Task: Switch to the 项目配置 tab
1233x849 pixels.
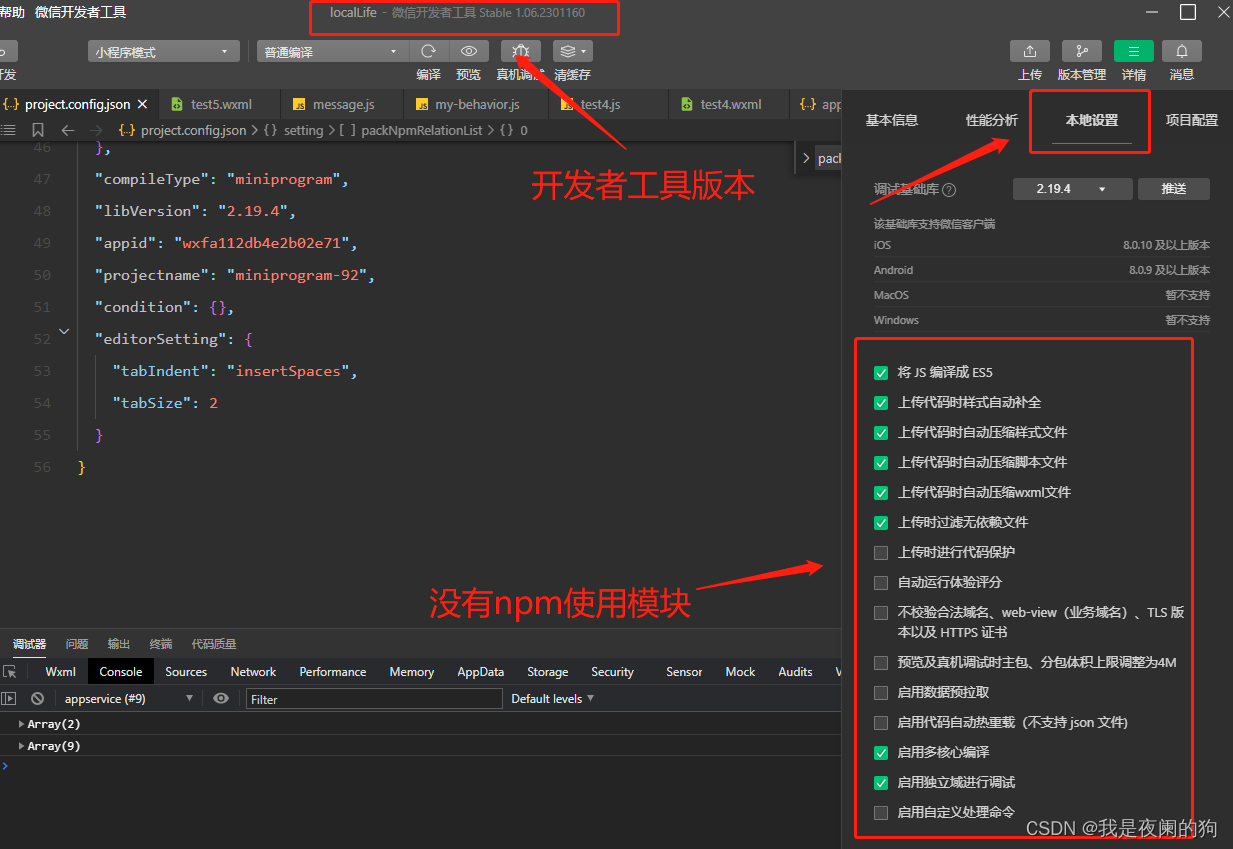Action: [1191, 120]
